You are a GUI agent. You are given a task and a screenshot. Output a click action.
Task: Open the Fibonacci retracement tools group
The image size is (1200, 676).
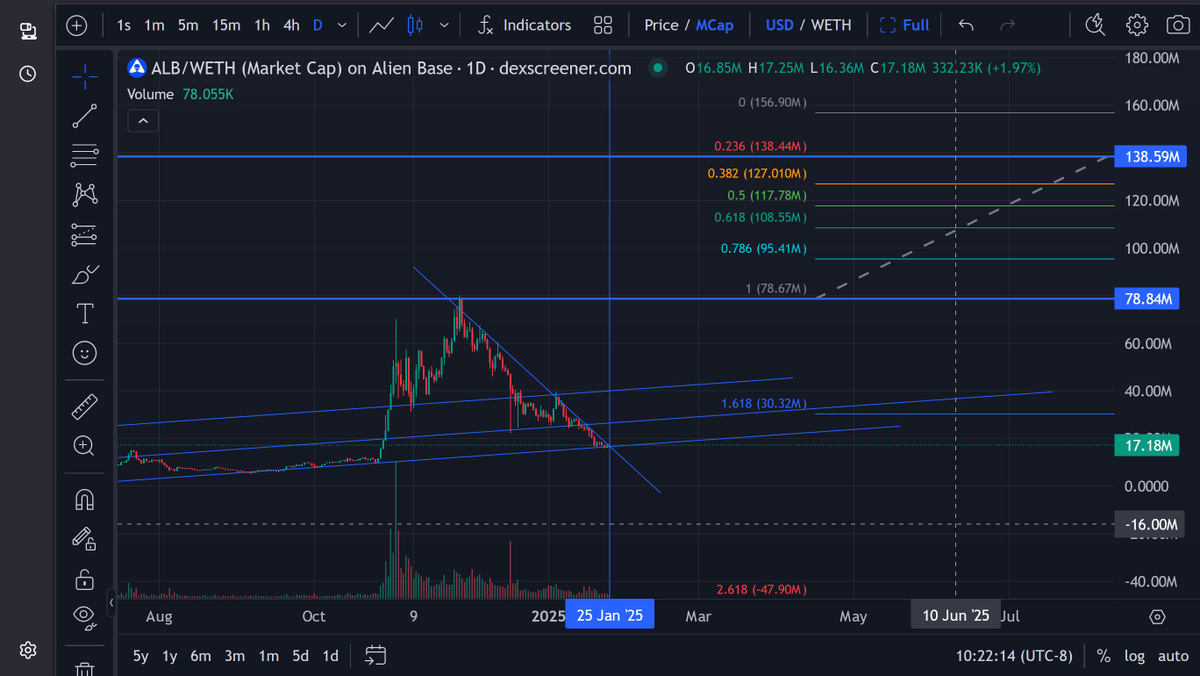pos(85,155)
